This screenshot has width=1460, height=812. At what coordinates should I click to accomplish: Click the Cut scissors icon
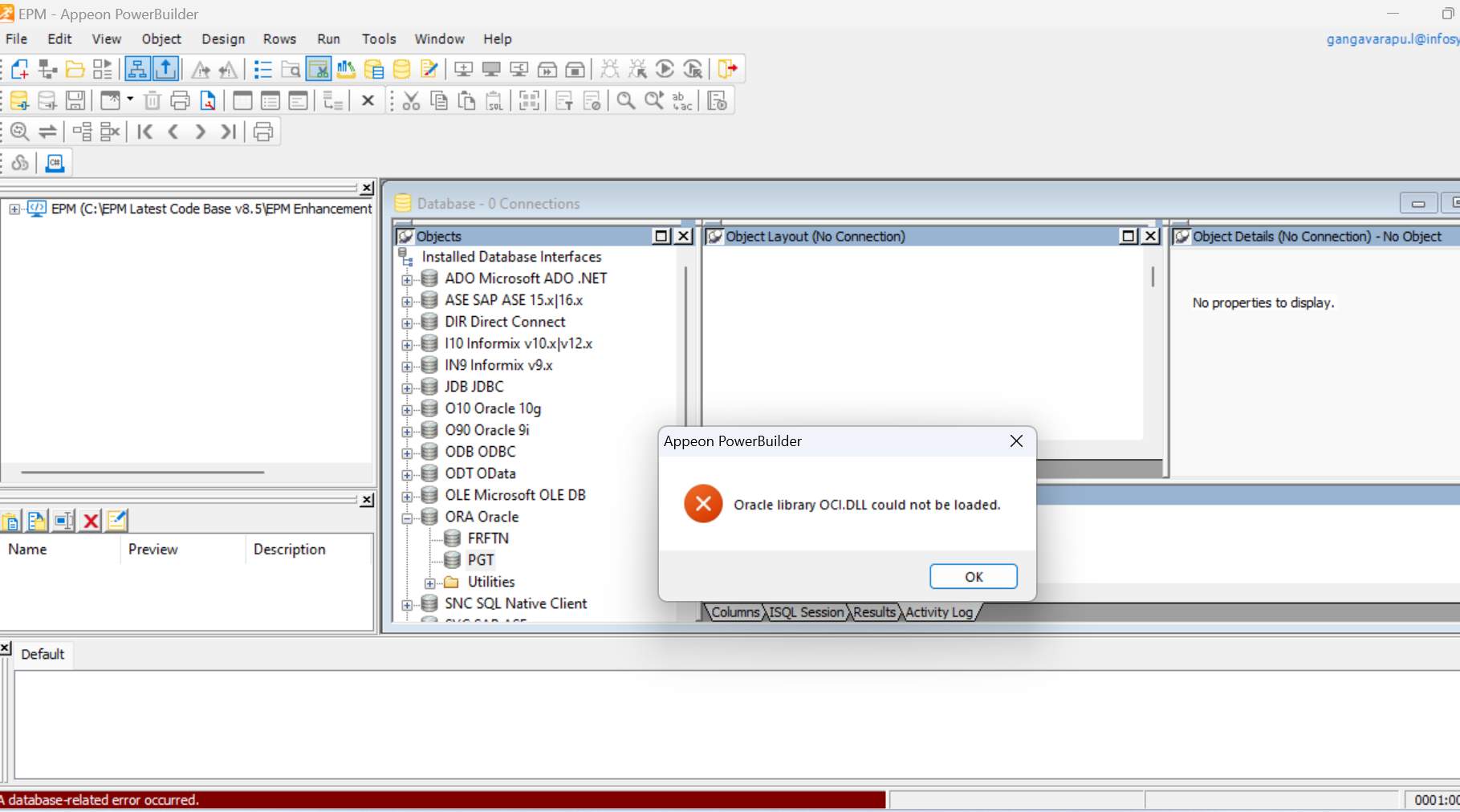[411, 101]
